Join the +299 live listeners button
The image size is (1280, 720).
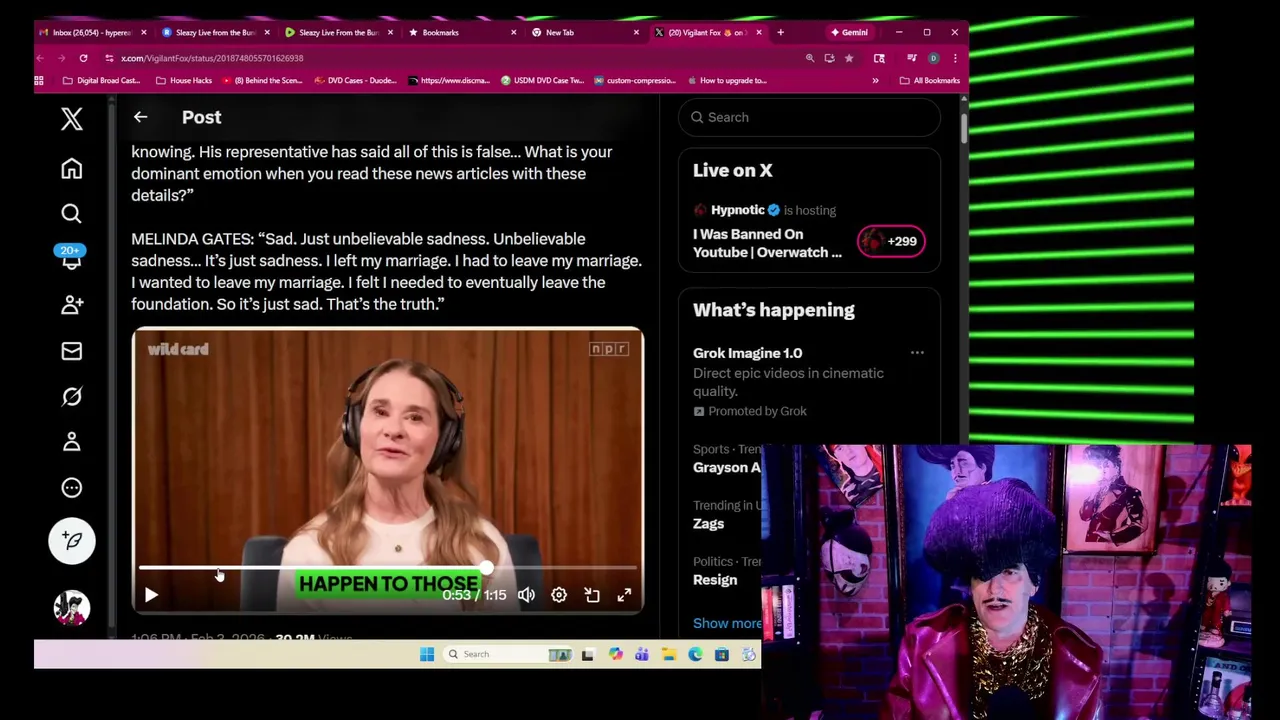(x=891, y=241)
